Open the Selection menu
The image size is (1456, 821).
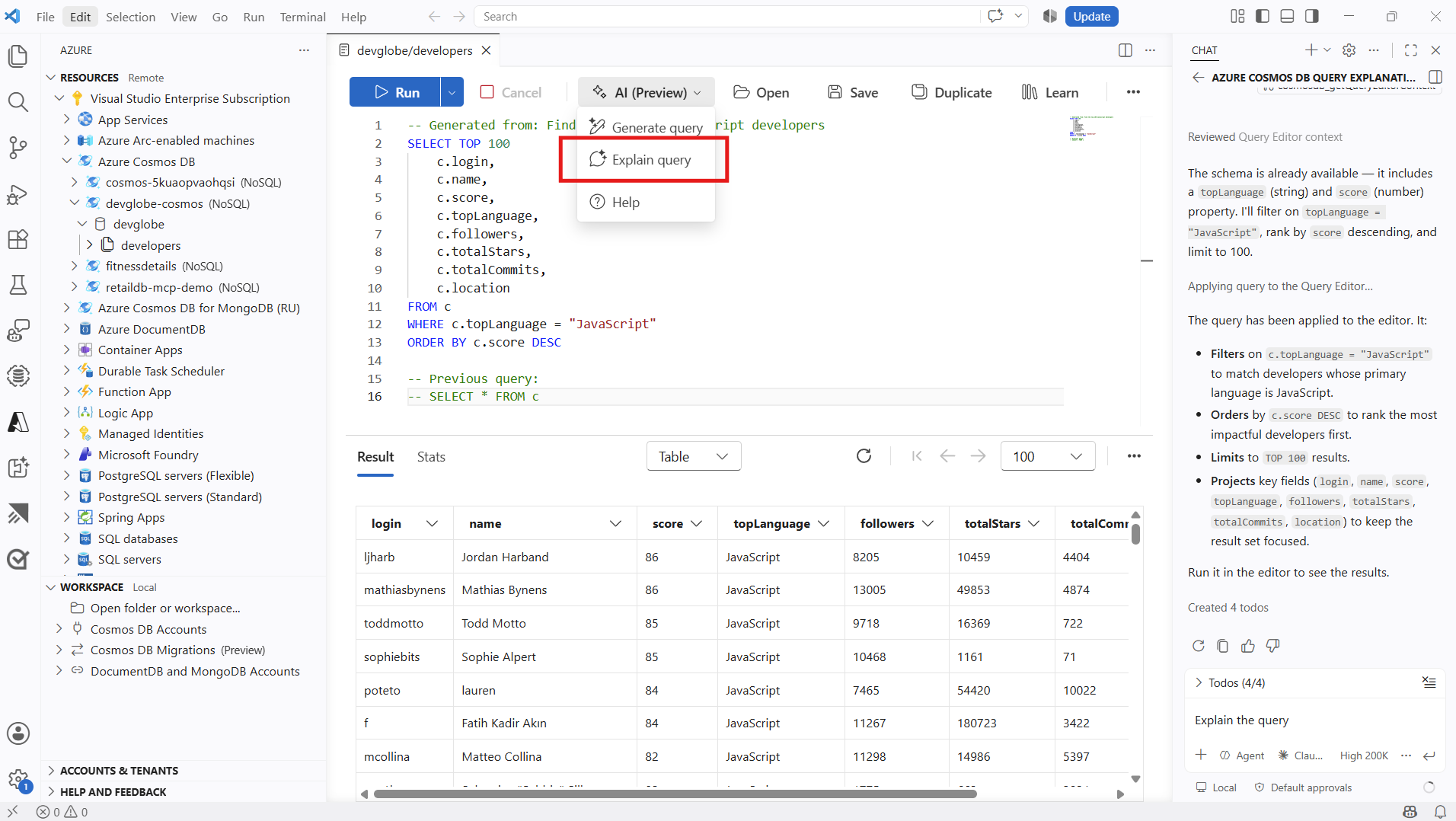pyautogui.click(x=130, y=17)
